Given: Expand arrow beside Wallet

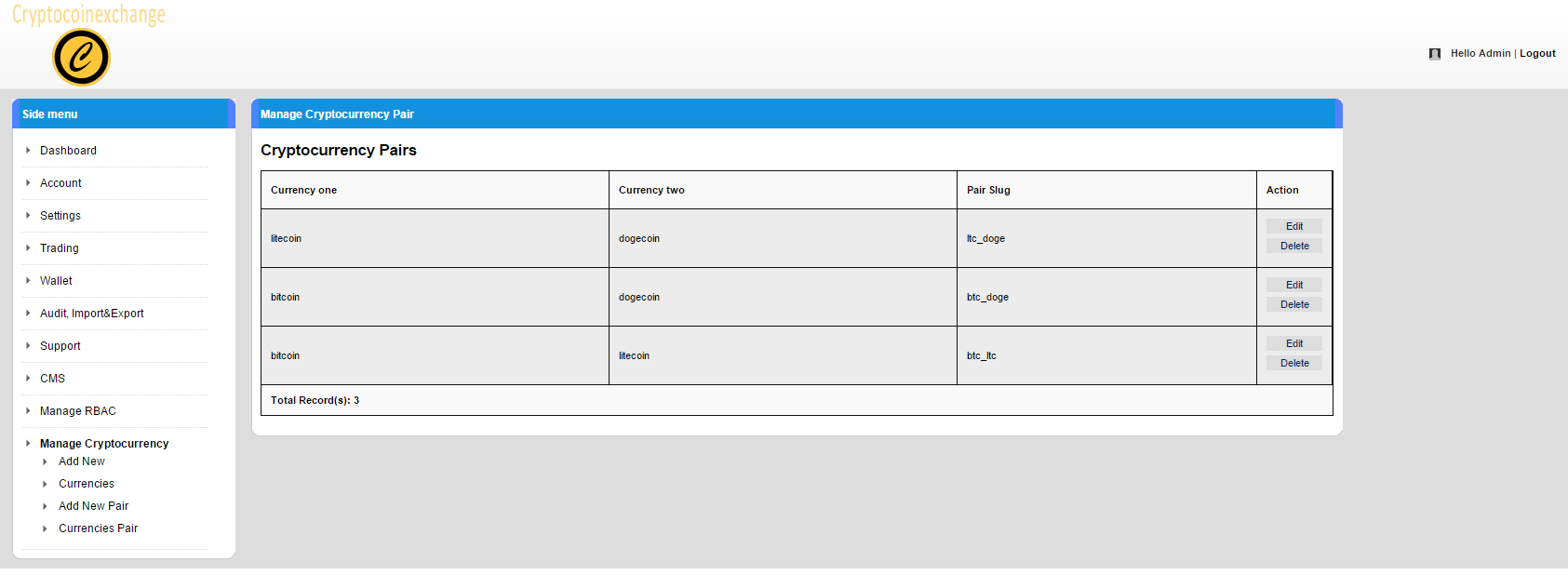Looking at the screenshot, I should pyautogui.click(x=28, y=280).
